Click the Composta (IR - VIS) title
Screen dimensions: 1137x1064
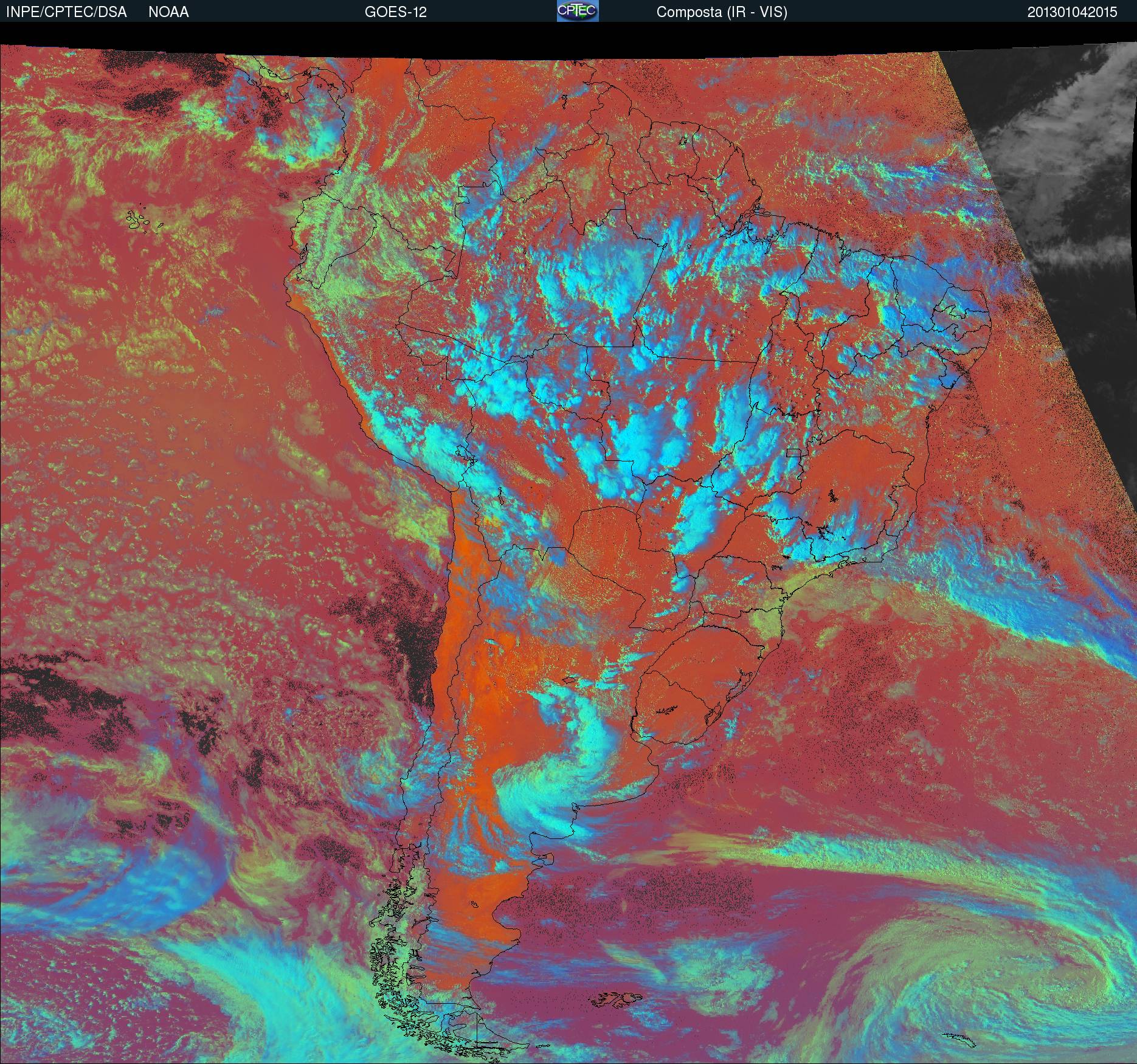click(x=722, y=12)
